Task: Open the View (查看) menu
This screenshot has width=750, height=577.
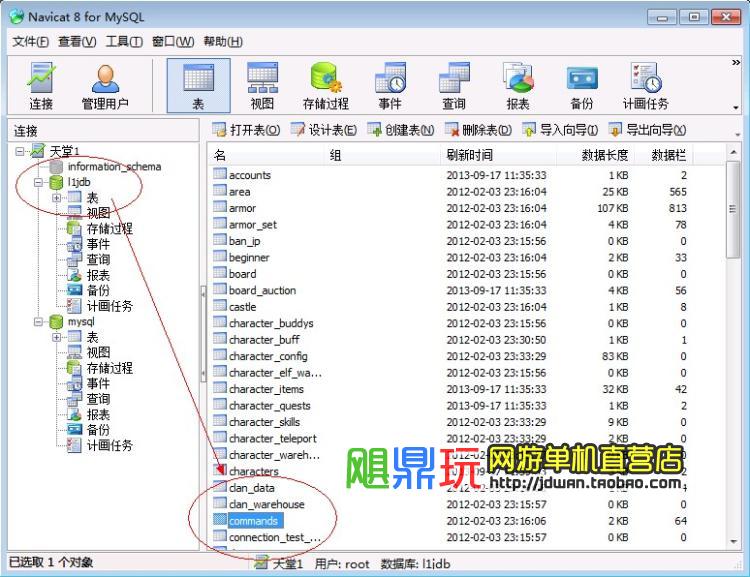Action: 77,42
